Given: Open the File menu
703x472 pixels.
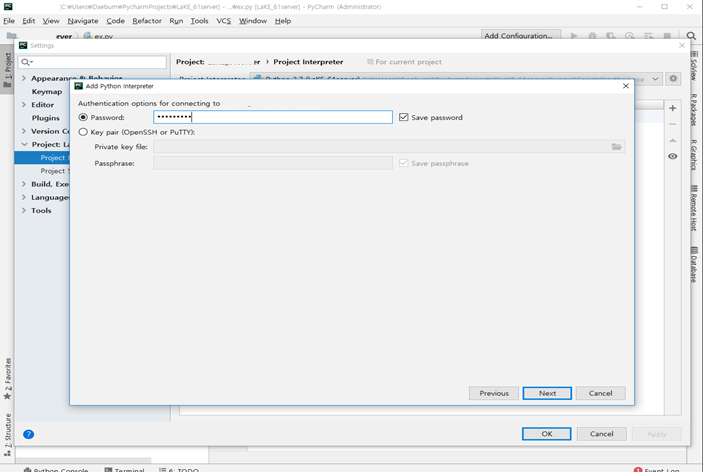Looking at the screenshot, I should 9,21.
